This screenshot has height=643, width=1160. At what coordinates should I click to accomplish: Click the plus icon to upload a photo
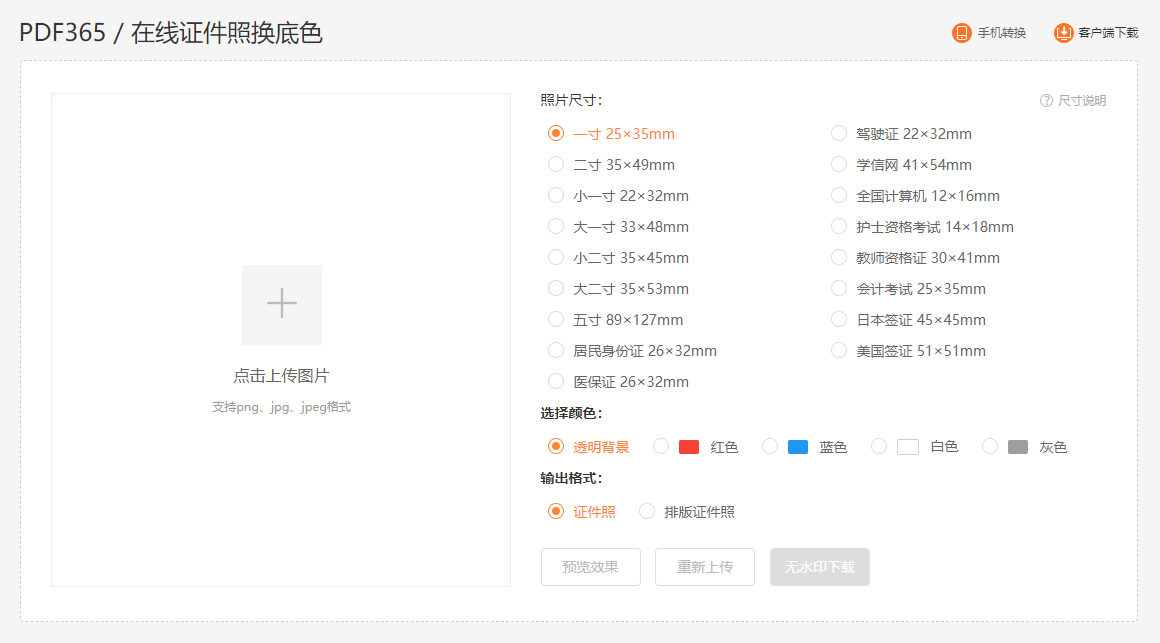pyautogui.click(x=281, y=302)
